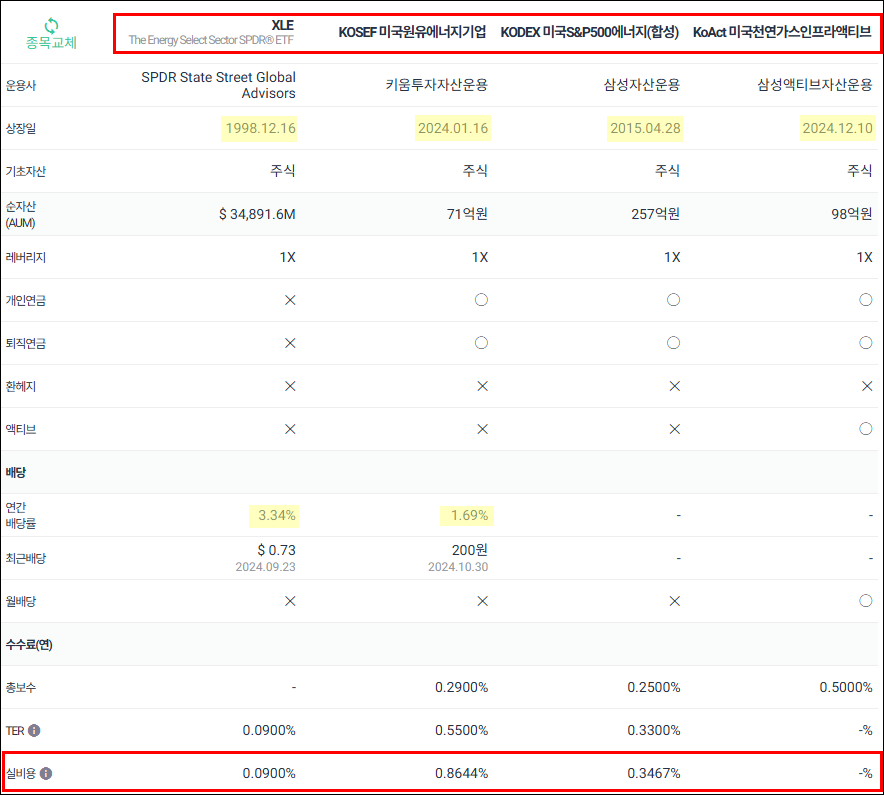Click the dividend yield 3.34%

click(x=277, y=515)
